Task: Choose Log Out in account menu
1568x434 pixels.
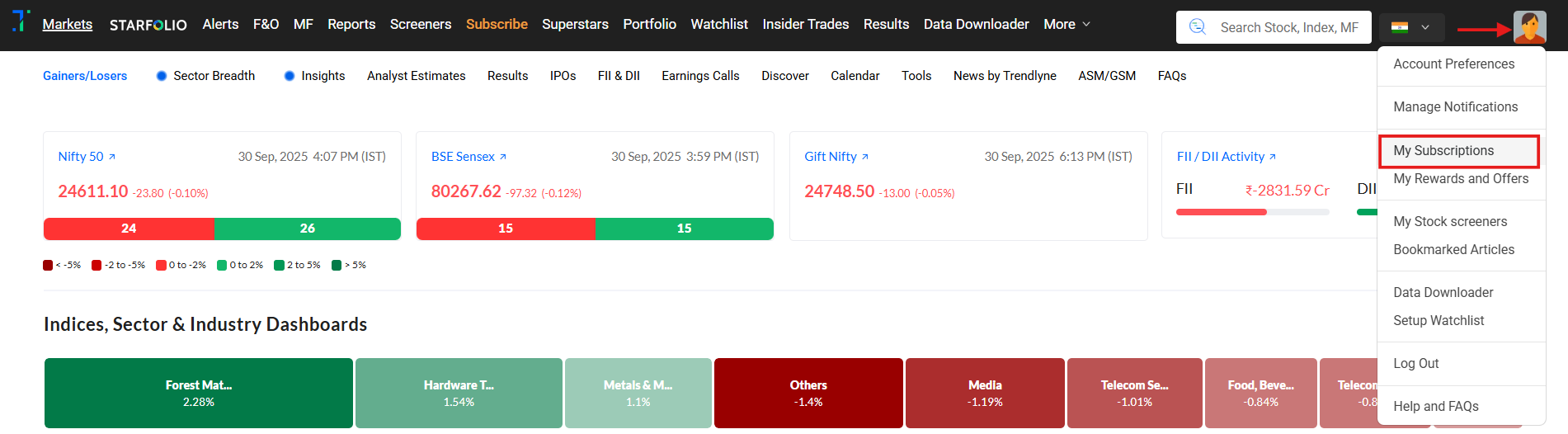Action: click(x=1415, y=364)
